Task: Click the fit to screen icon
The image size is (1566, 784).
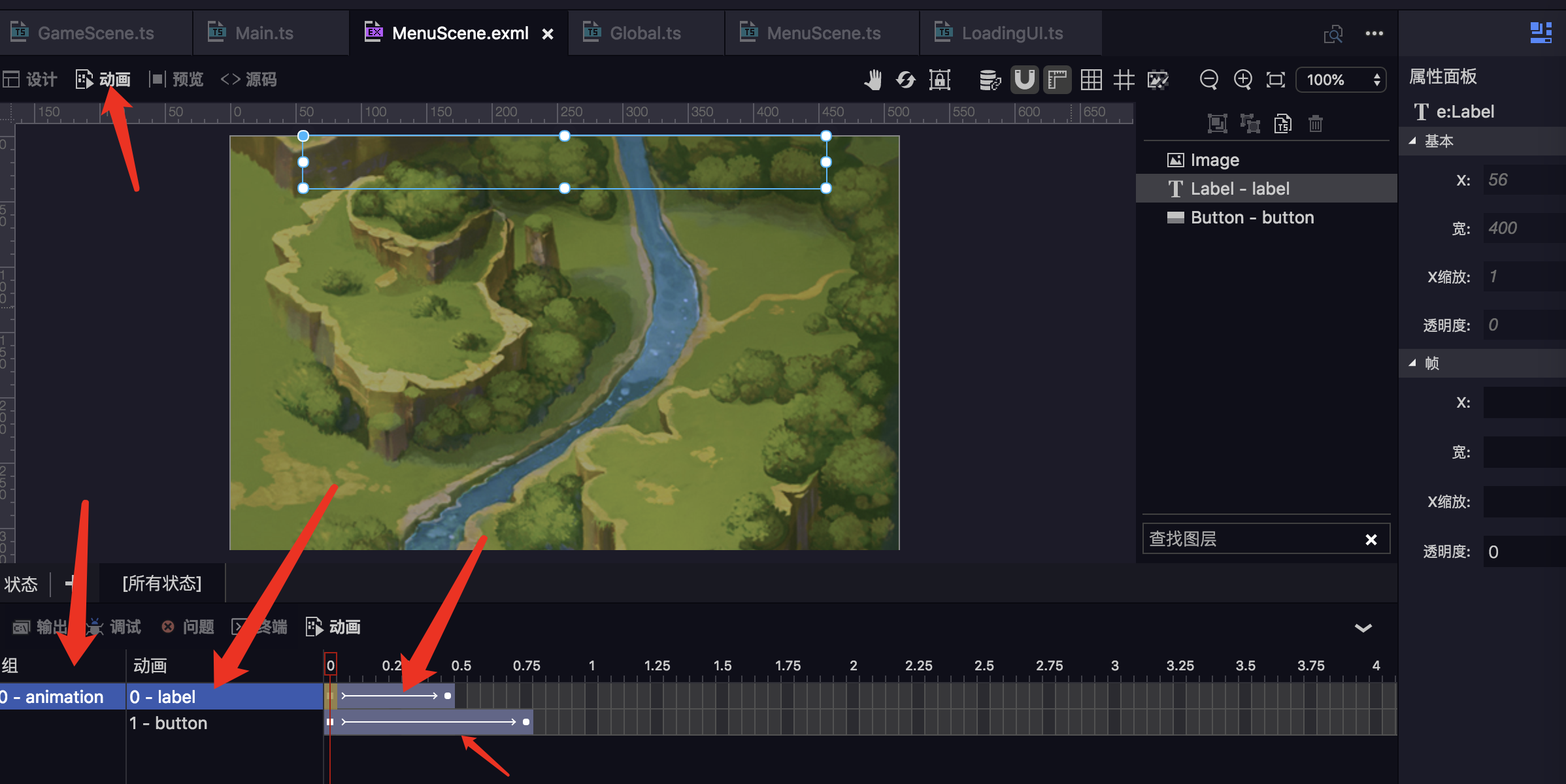Action: click(x=1276, y=80)
